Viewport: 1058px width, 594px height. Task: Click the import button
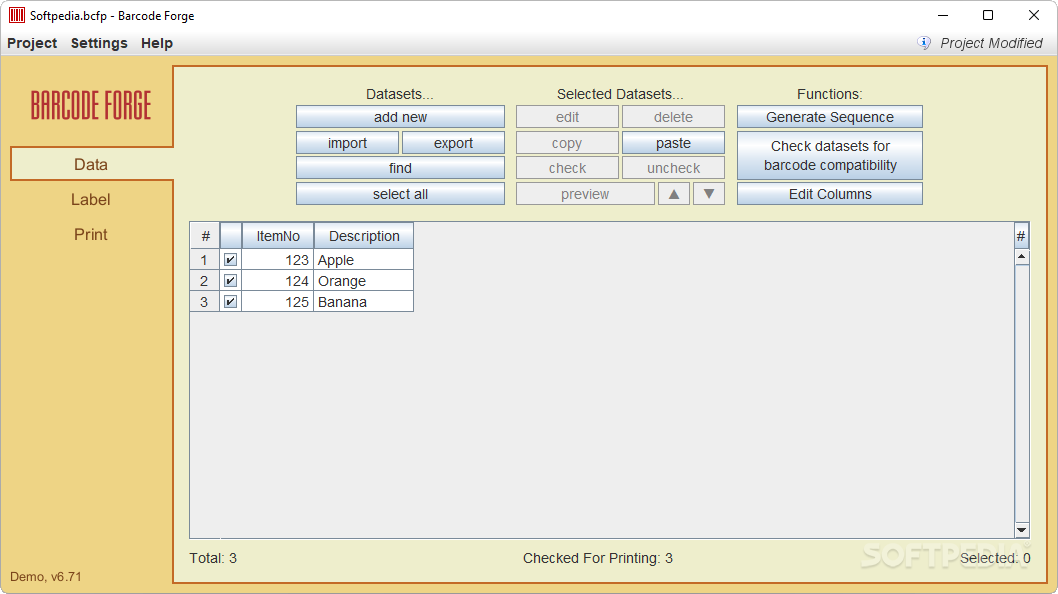(x=347, y=143)
